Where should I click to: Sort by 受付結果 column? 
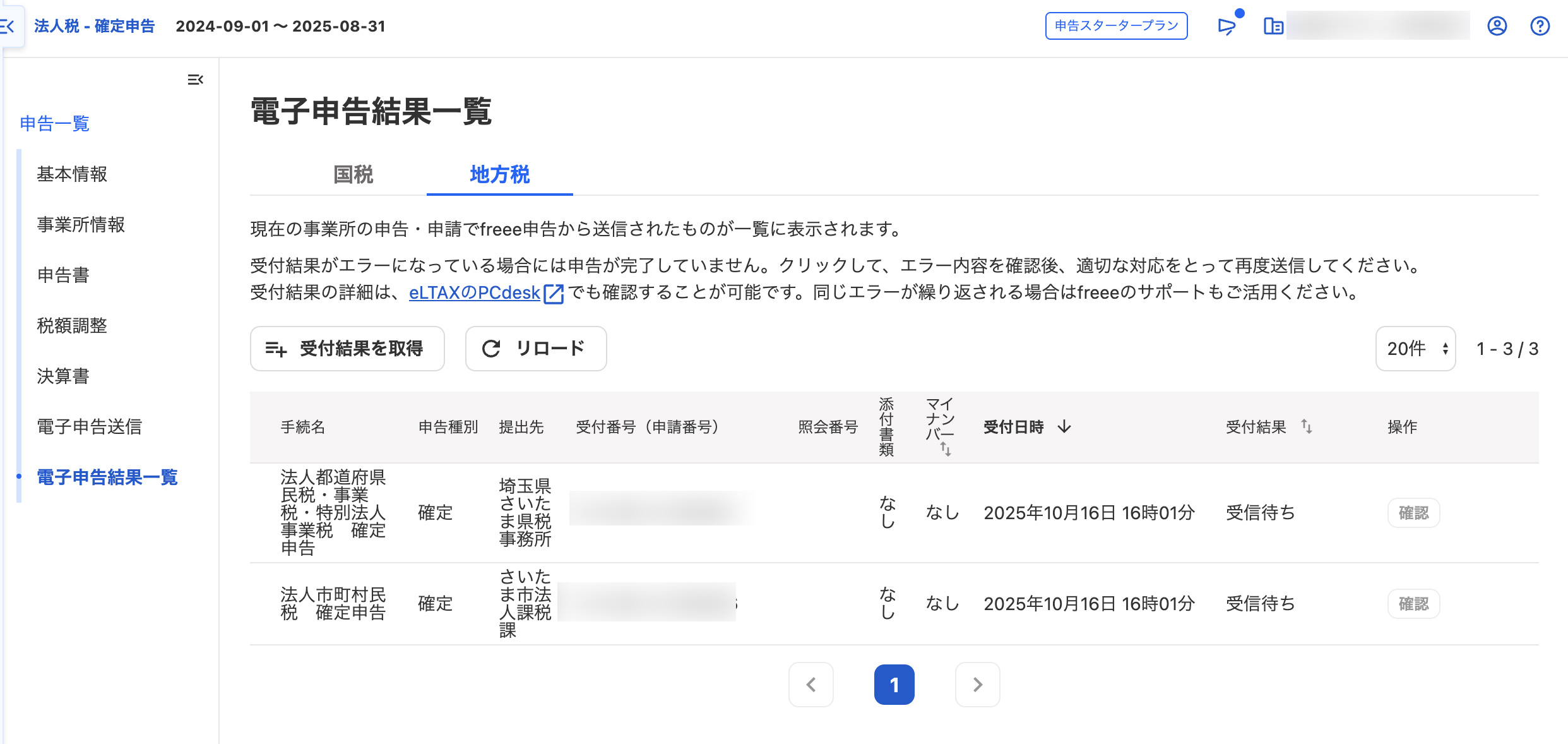pyautogui.click(x=1306, y=427)
